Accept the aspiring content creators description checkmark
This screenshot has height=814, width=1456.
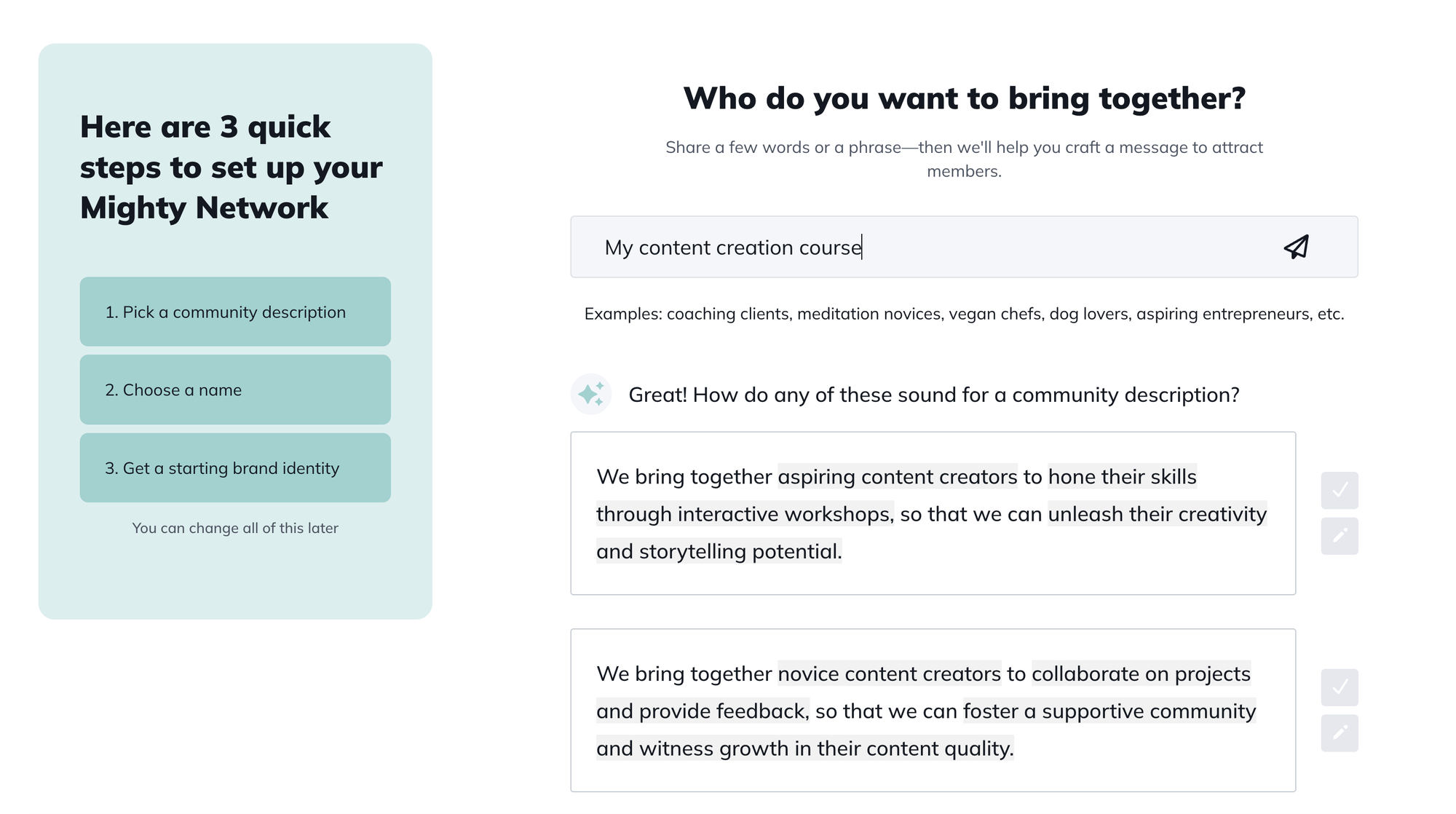pos(1340,490)
